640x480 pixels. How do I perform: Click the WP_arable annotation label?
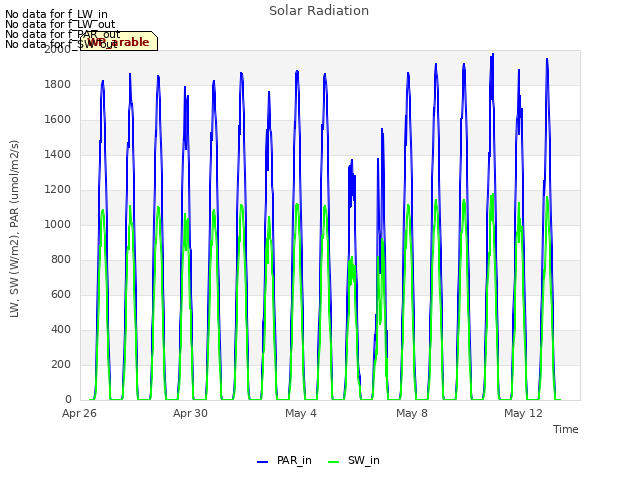click(119, 41)
